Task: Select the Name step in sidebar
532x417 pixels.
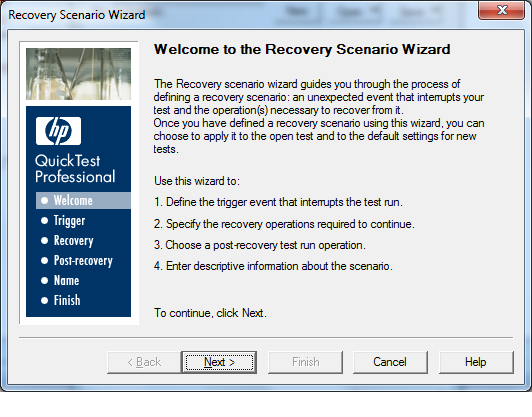Action: pos(60,281)
